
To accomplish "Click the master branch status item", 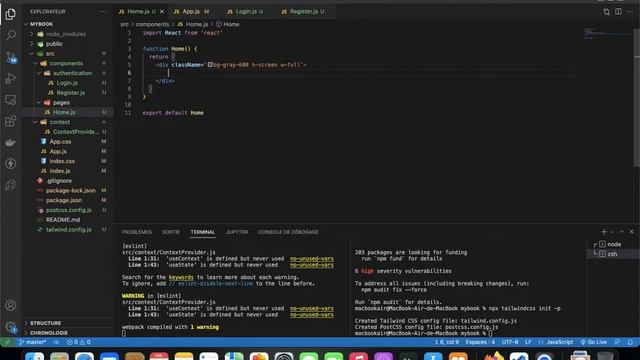I will pyautogui.click(x=33, y=342).
